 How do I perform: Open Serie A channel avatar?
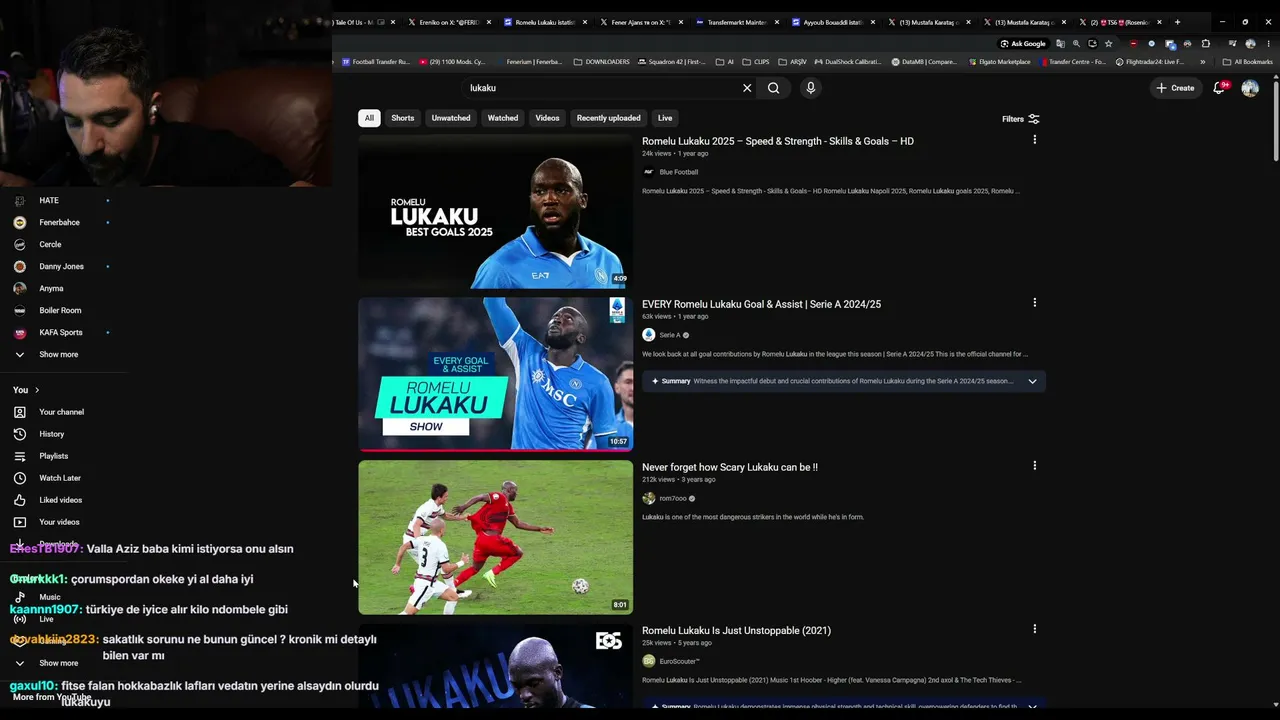pyautogui.click(x=648, y=335)
